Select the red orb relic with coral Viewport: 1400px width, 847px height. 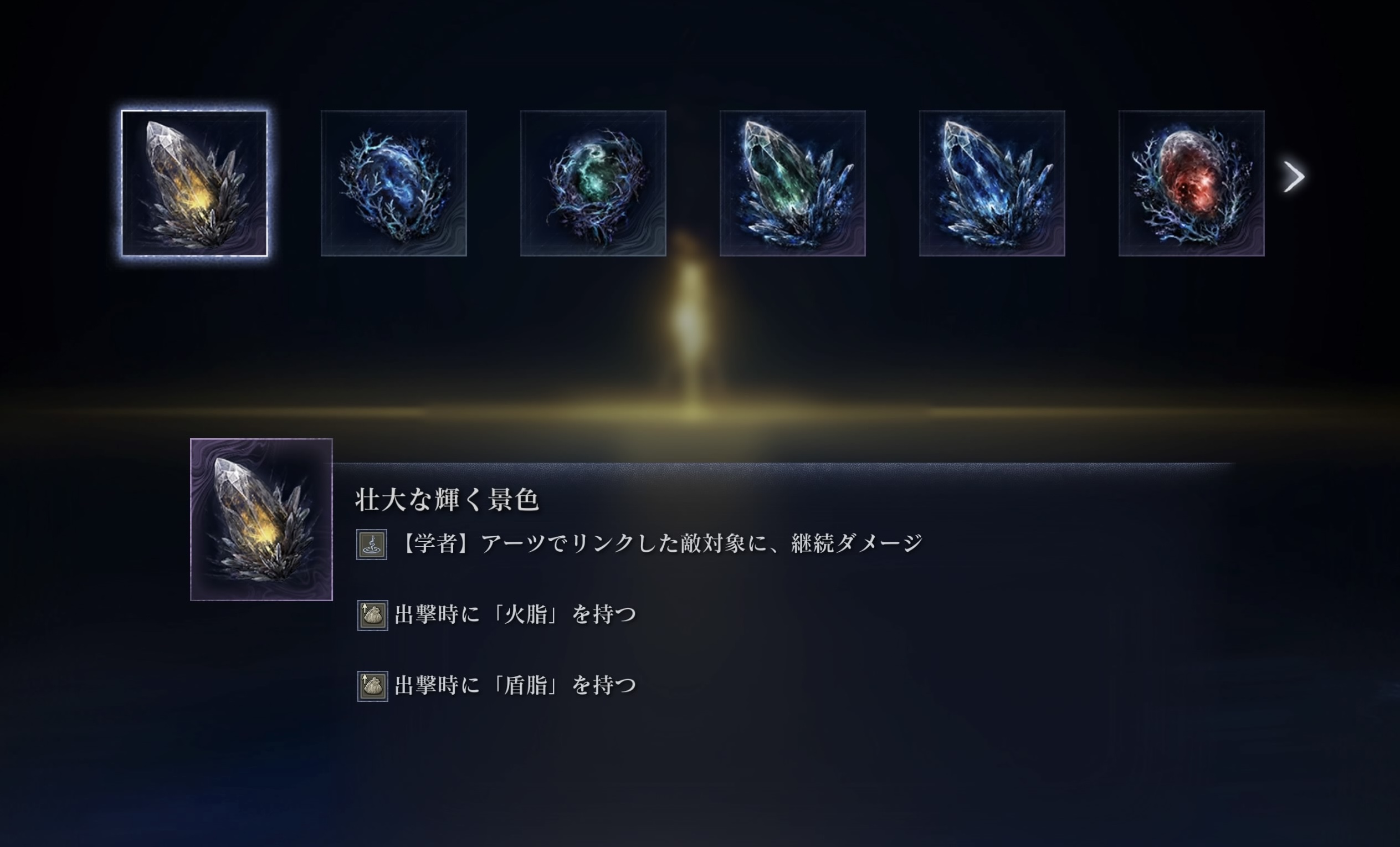1192,183
